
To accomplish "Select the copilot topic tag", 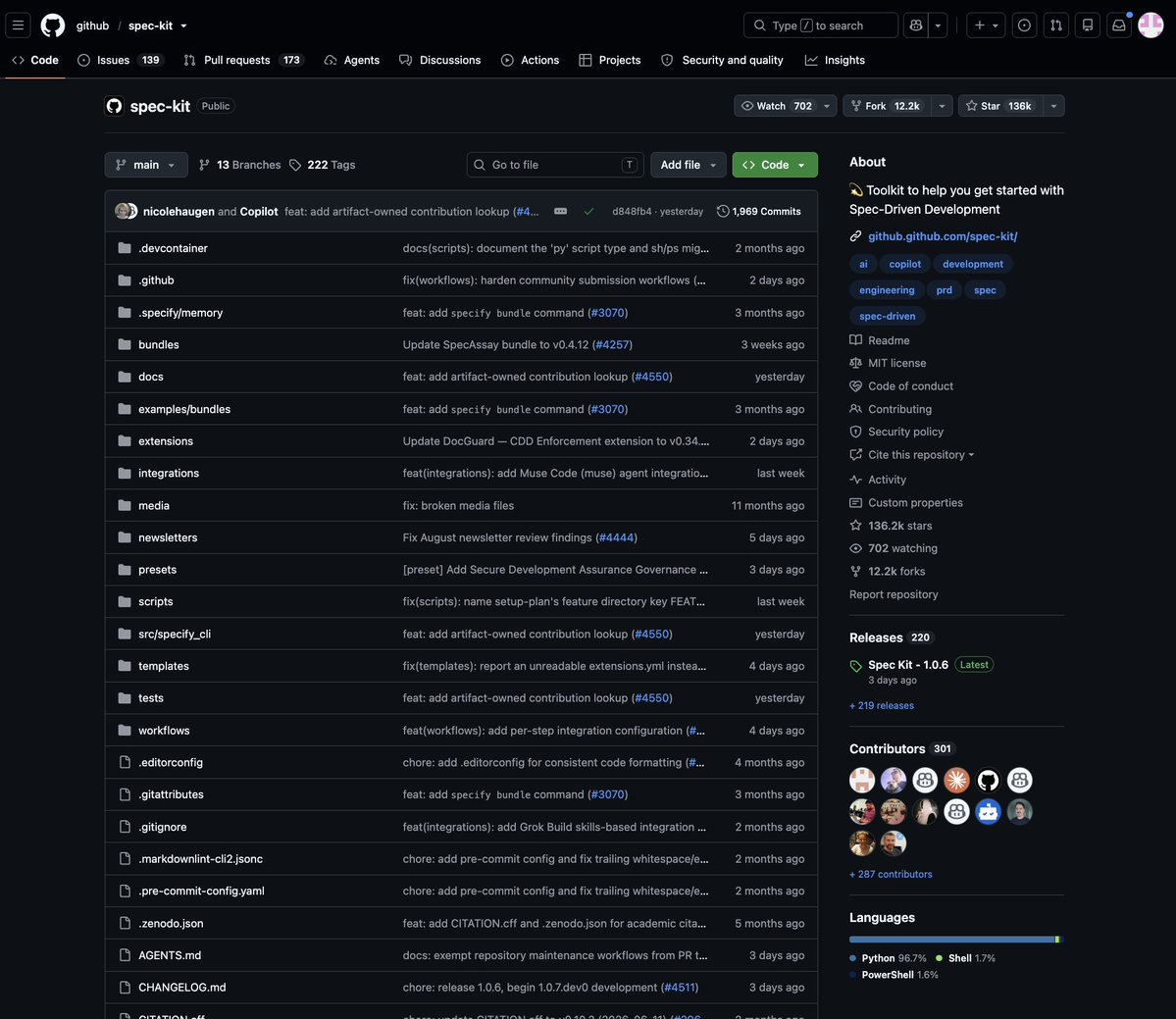I will point(905,264).
